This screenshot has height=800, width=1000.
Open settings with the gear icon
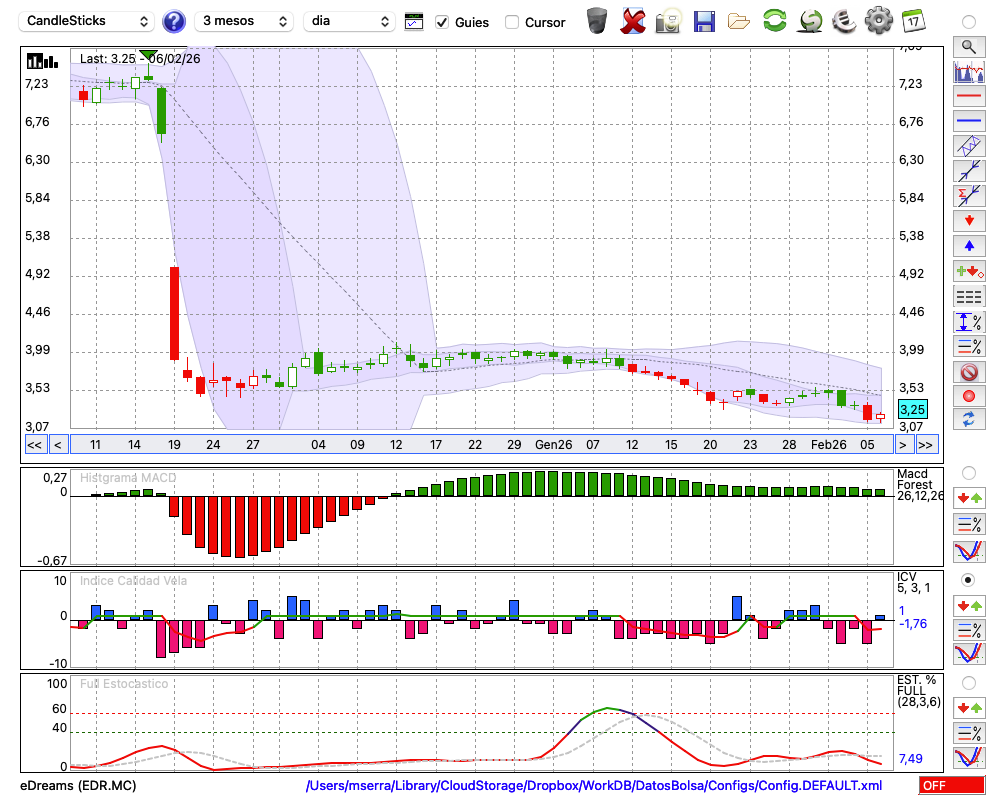(879, 21)
